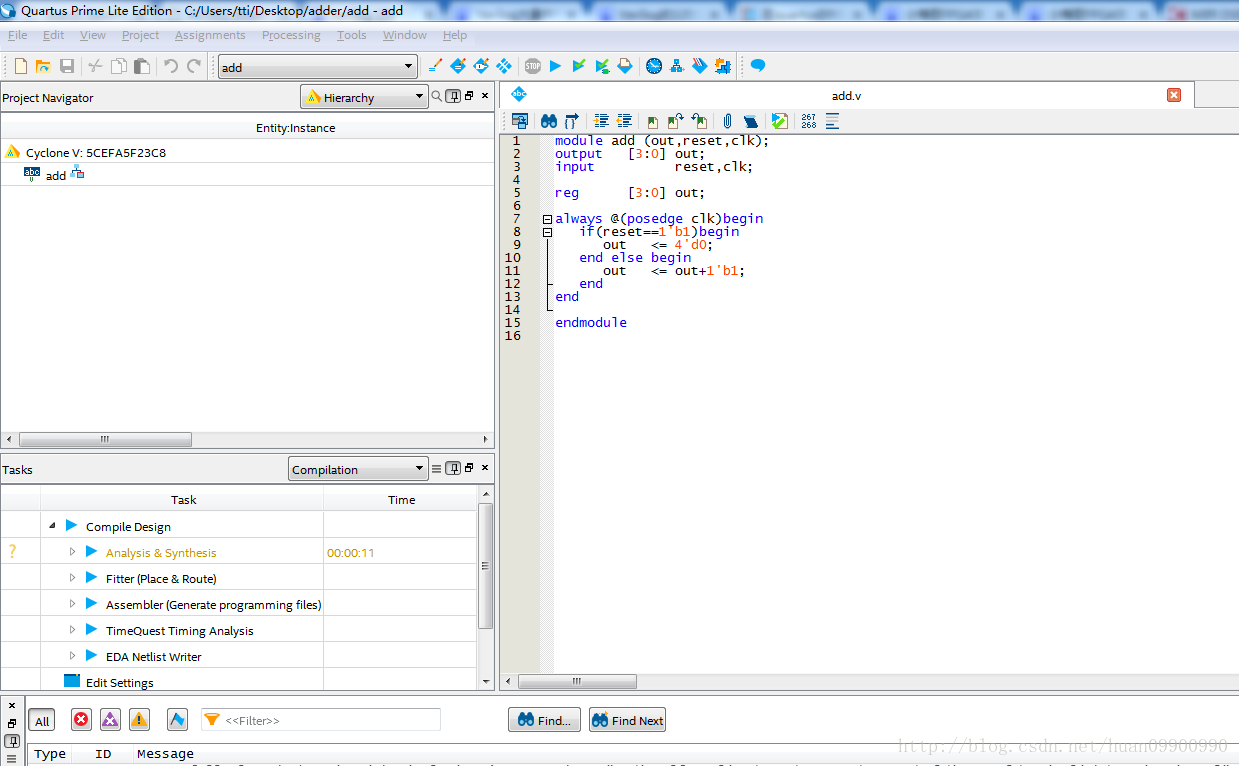Expand TimeQuest Timing Analysis task

click(x=72, y=629)
